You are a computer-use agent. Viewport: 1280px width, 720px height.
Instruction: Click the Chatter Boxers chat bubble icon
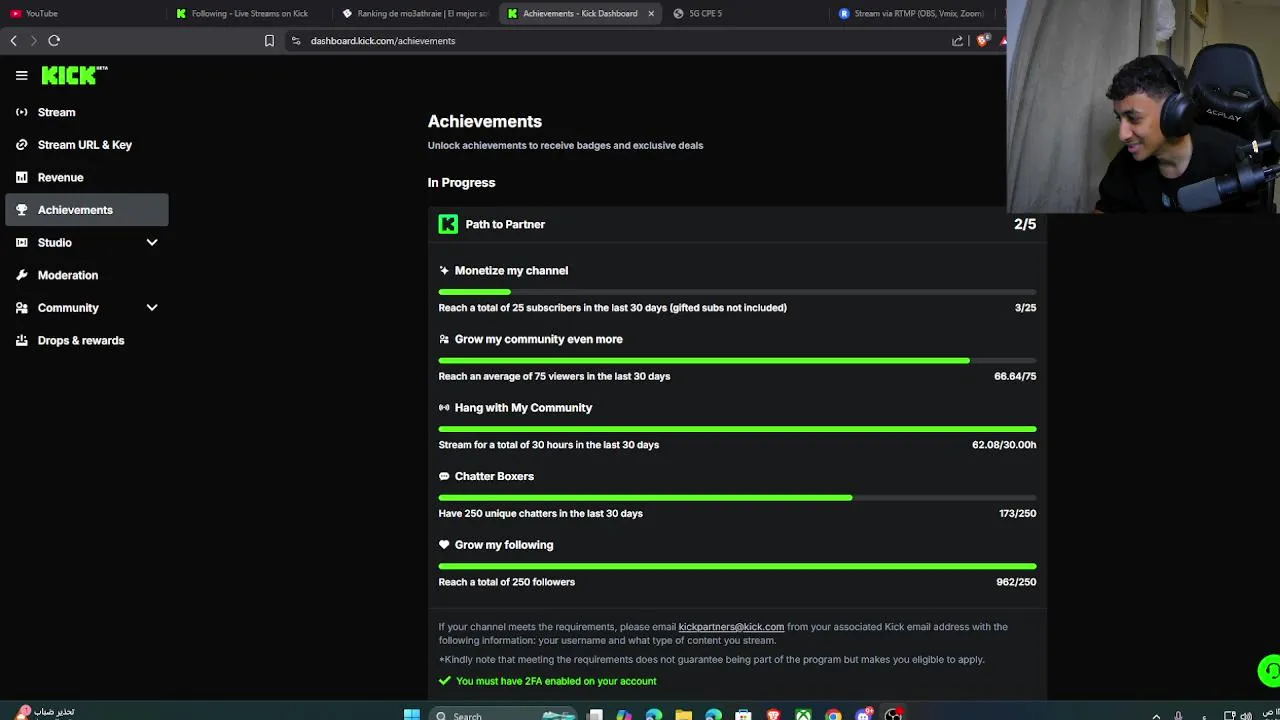(444, 476)
